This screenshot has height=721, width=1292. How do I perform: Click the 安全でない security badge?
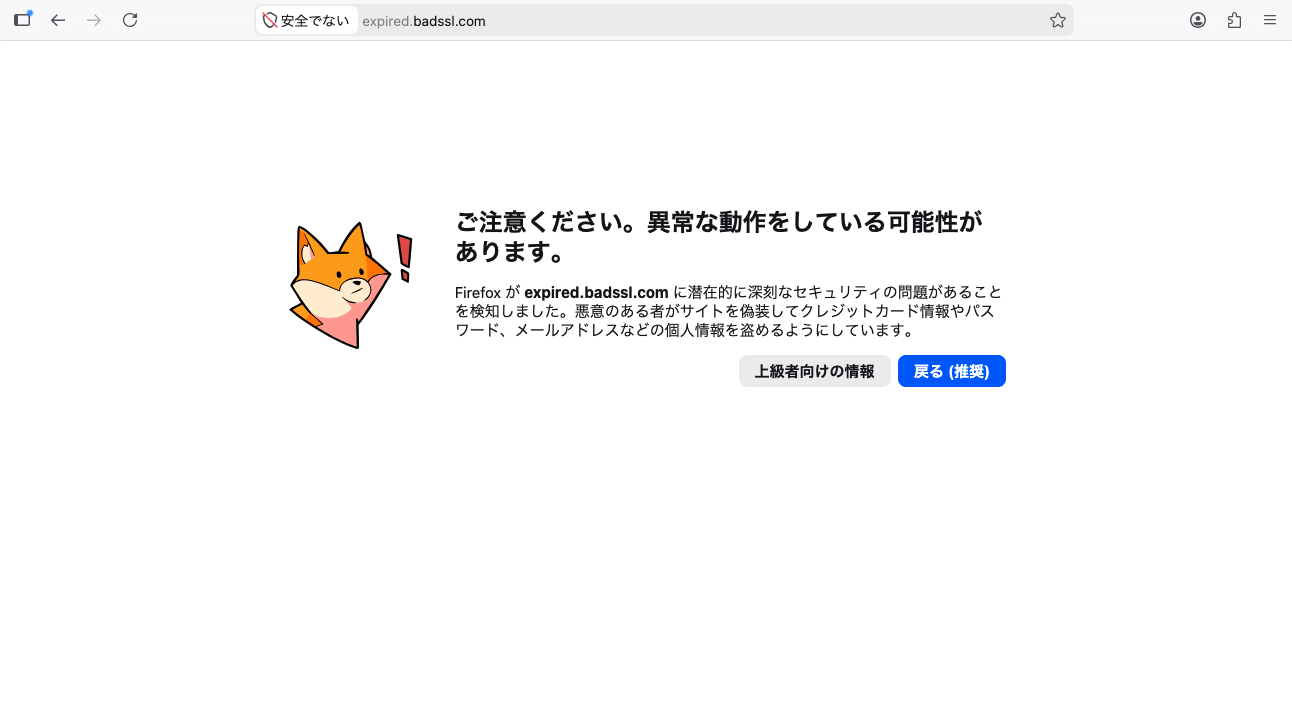coord(307,20)
